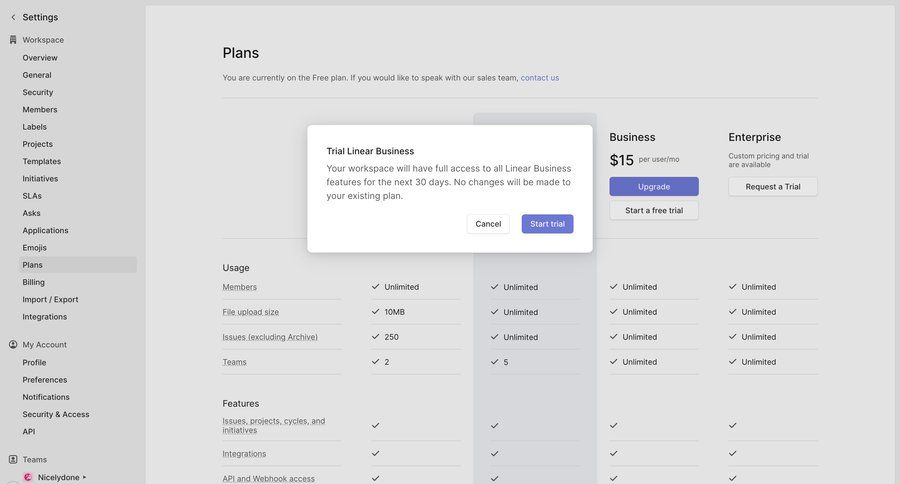Open Applications settings
This screenshot has width=900, height=484.
coord(45,230)
